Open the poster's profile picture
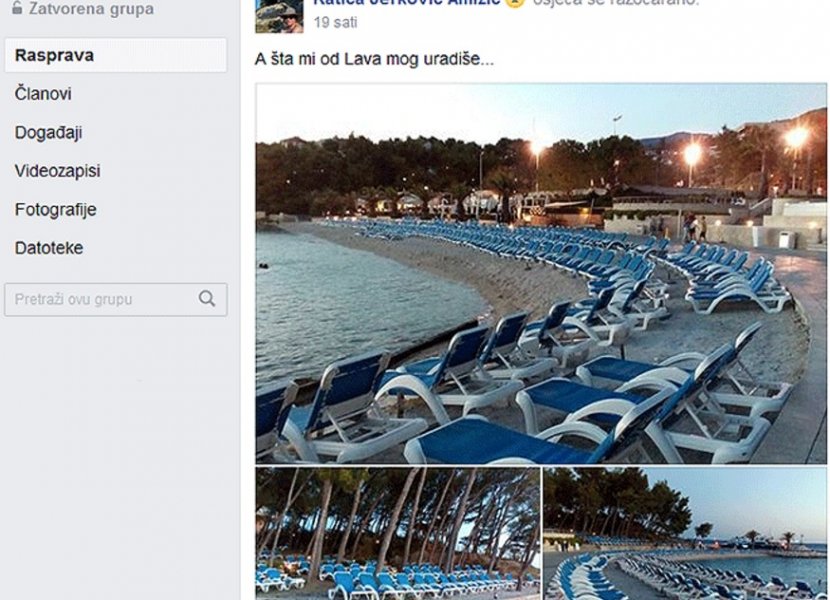The image size is (830, 600). 279,15
